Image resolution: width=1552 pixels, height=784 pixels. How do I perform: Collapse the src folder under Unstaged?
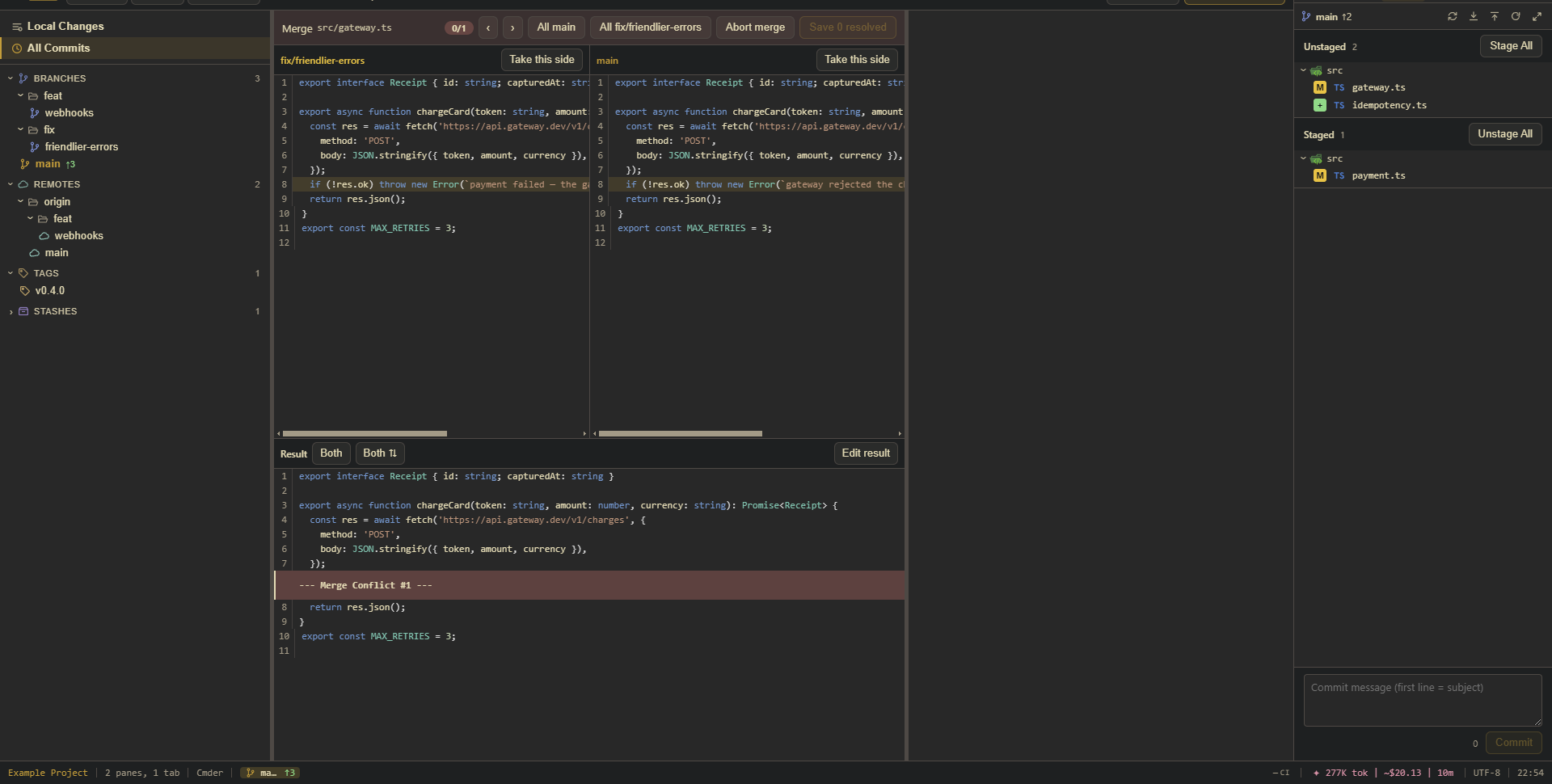[1303, 71]
